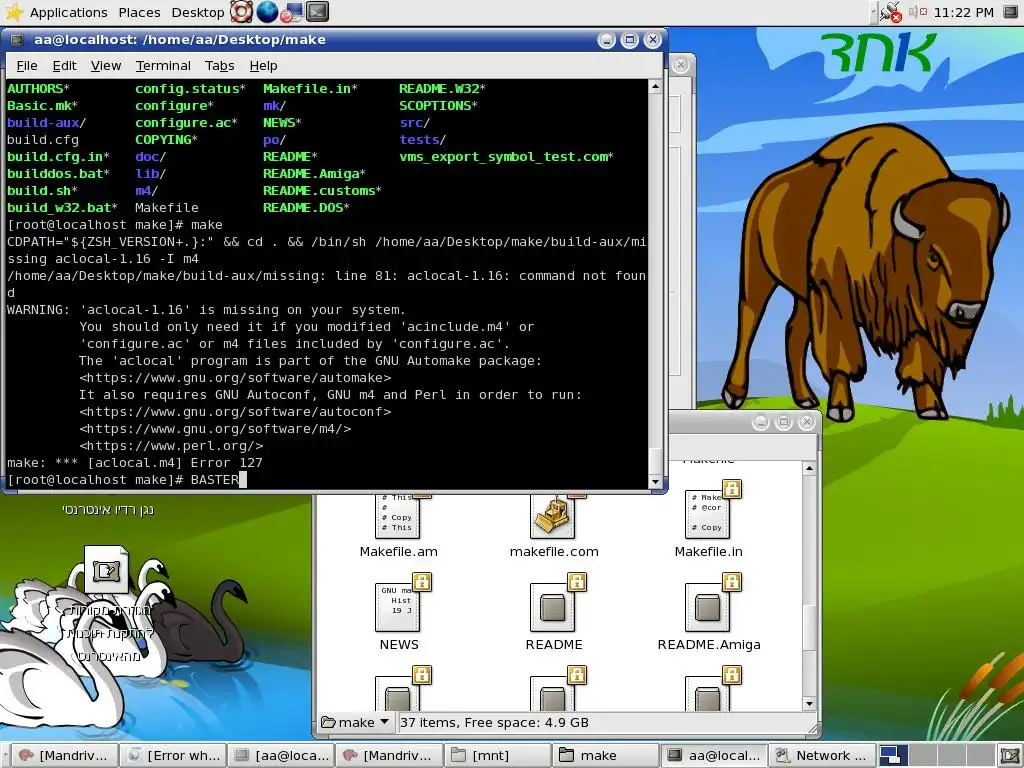Click terminal scrollbar down arrow
Image resolution: width=1024 pixels, height=768 pixels.
[x=656, y=482]
